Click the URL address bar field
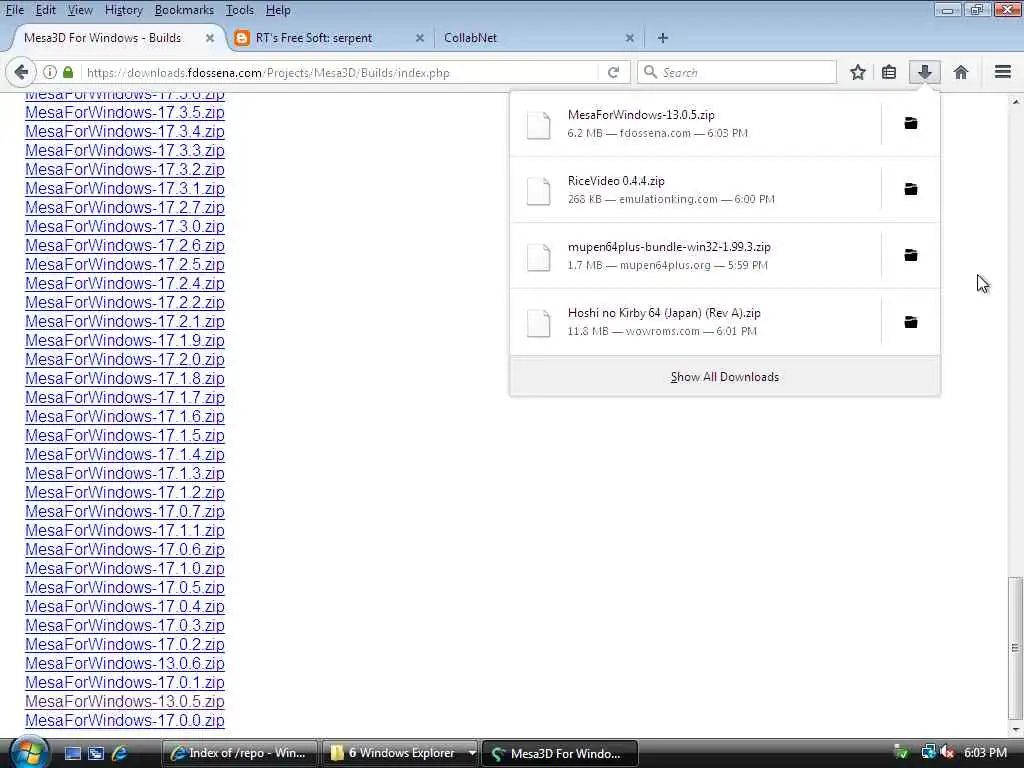 [340, 72]
